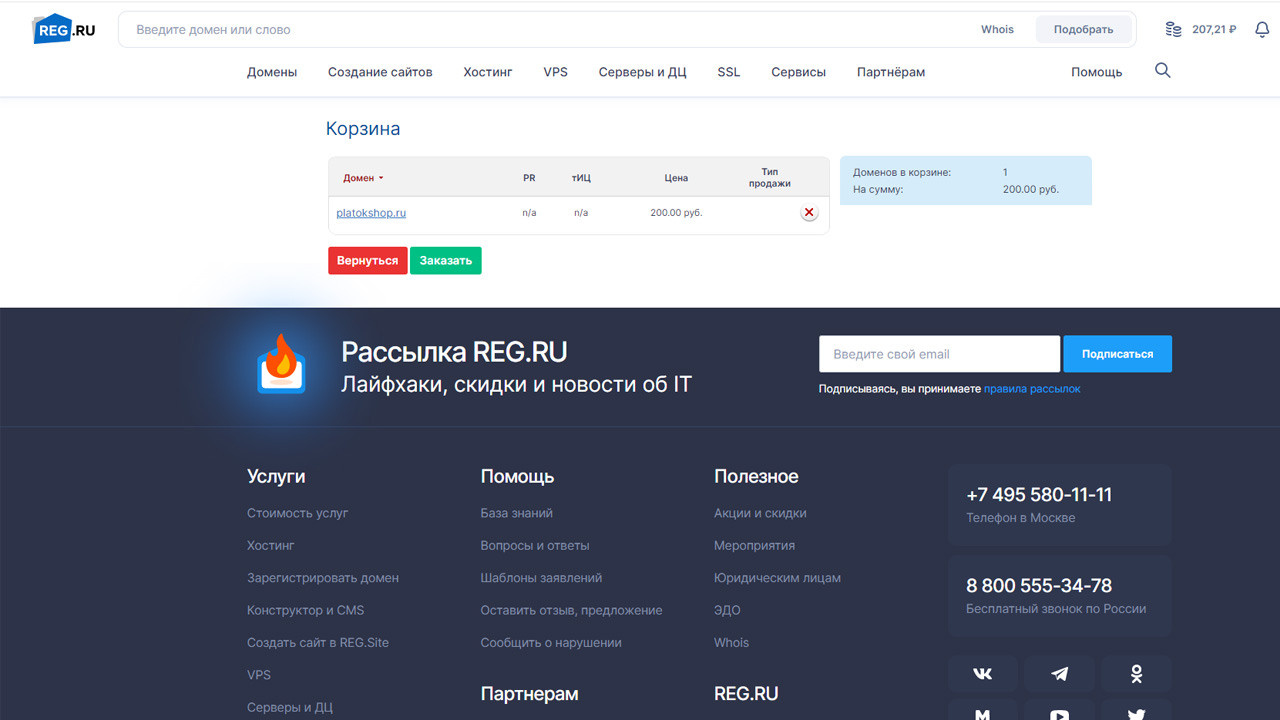
Task: Focus the newsletter email input field
Action: pos(938,354)
